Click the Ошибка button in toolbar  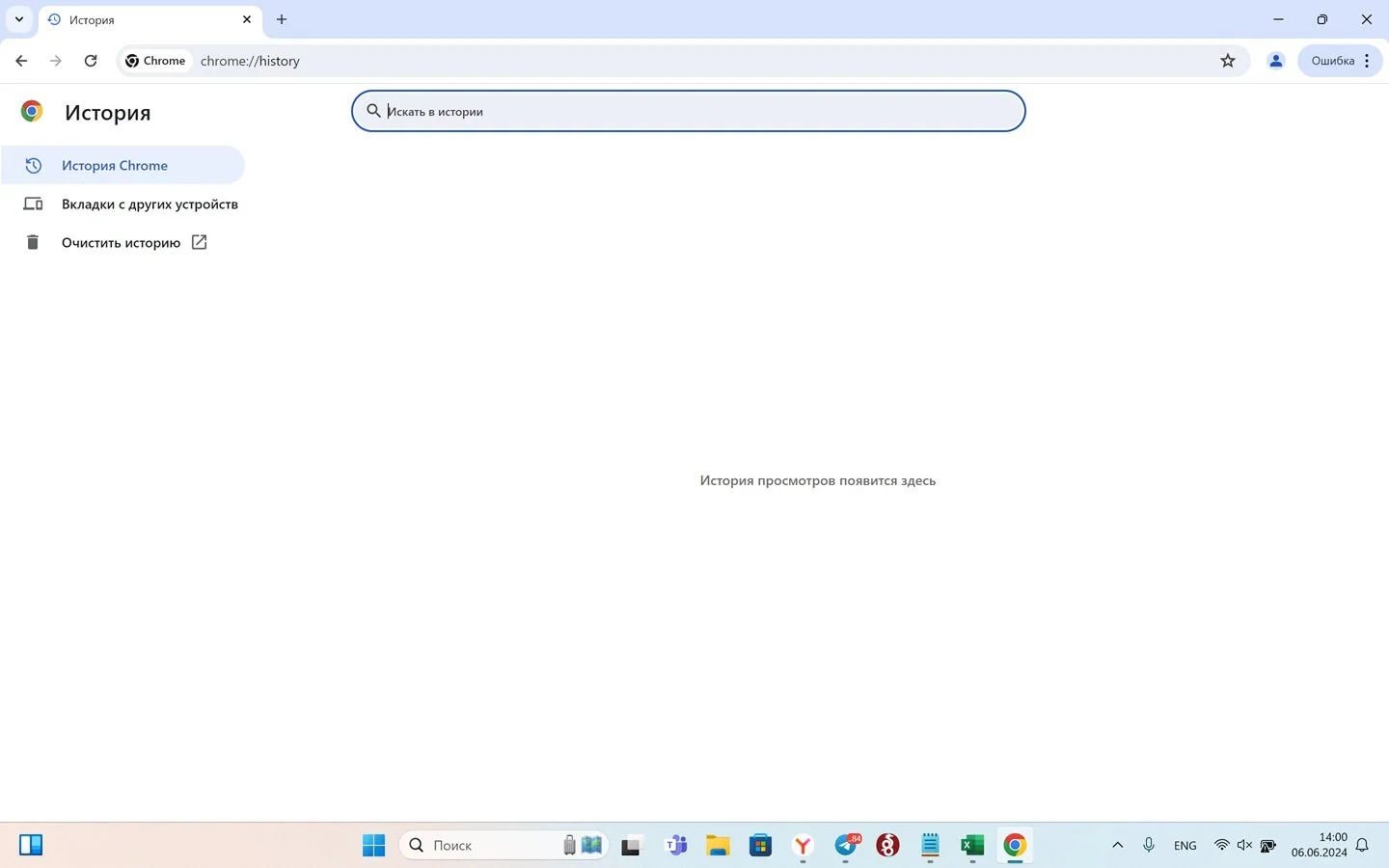(1332, 61)
